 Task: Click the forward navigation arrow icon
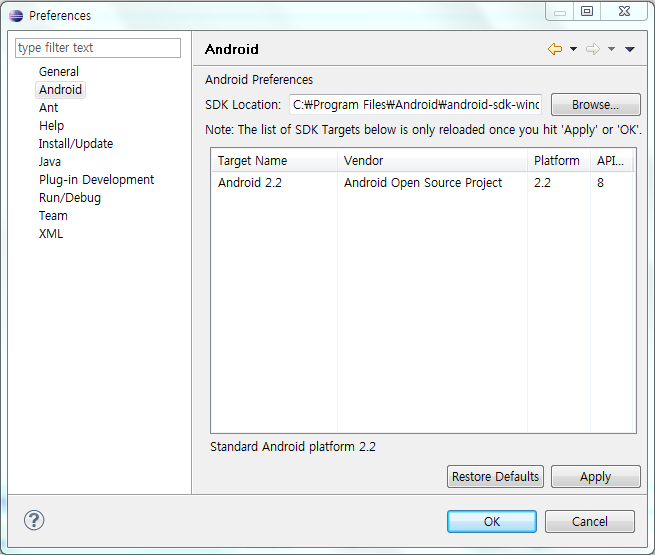(x=593, y=49)
